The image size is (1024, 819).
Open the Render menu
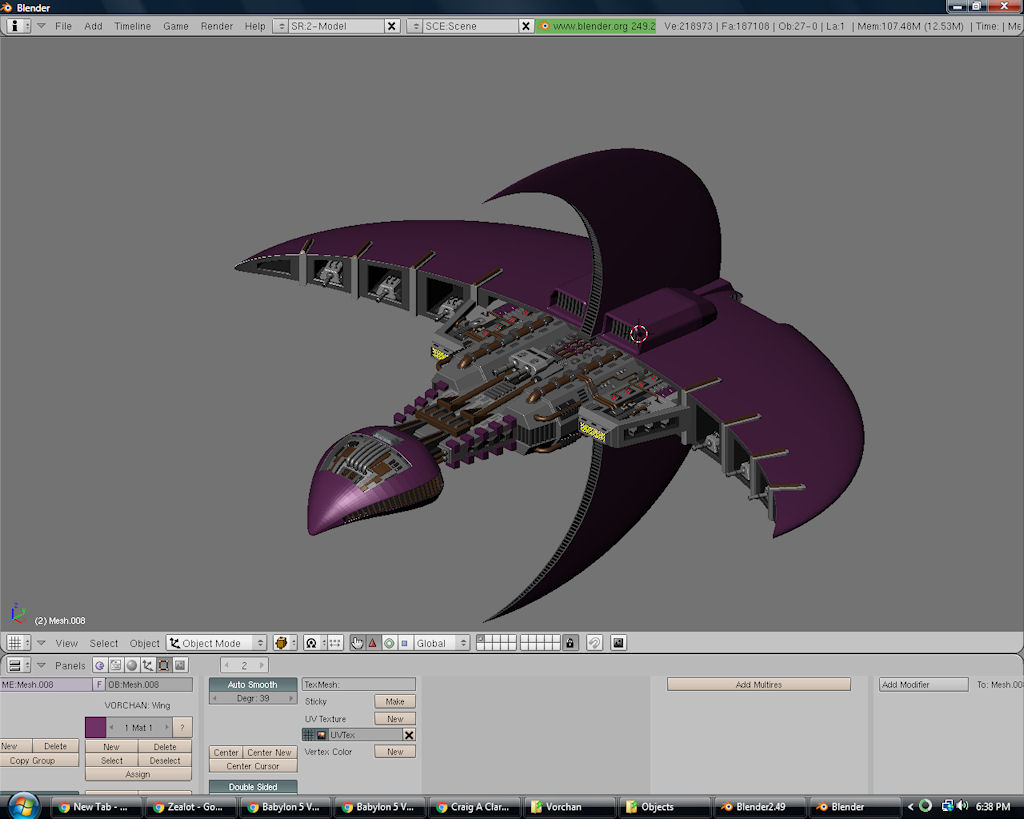tap(217, 26)
